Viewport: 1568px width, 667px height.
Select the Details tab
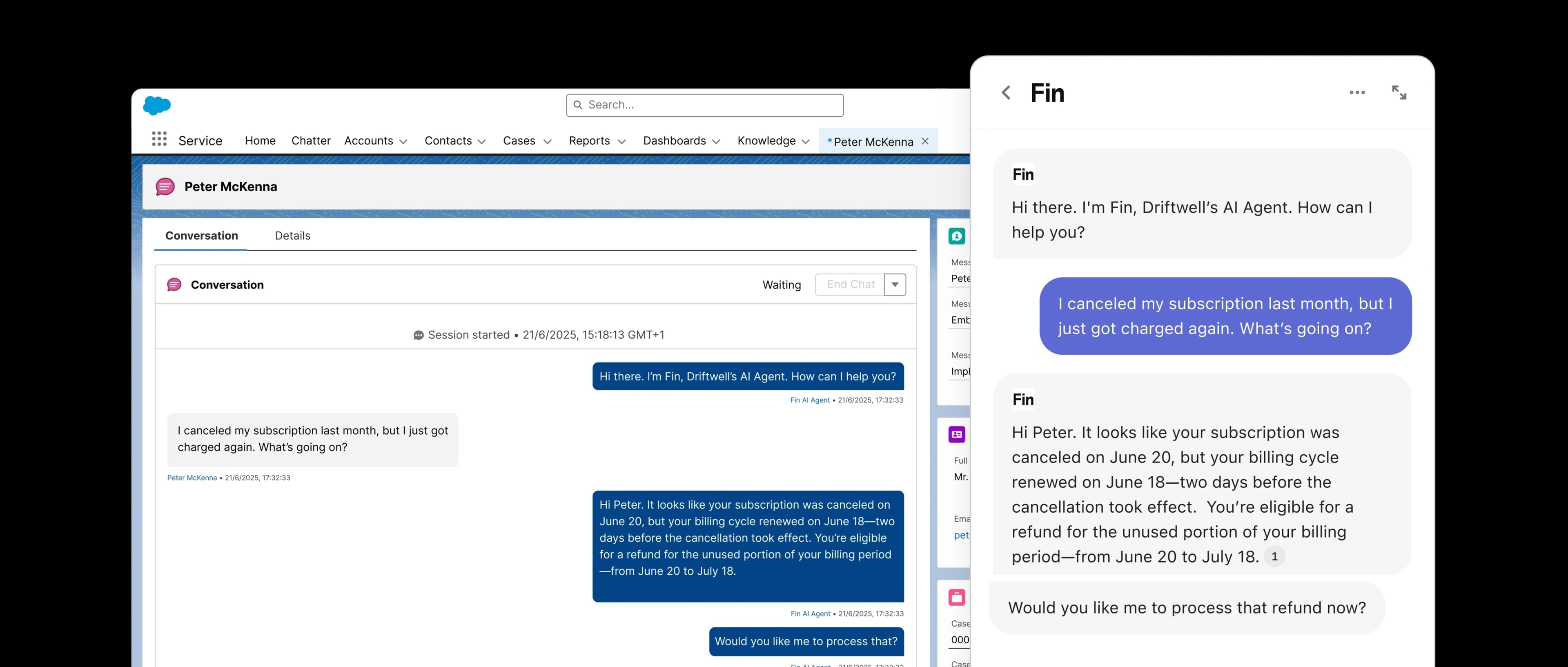pos(292,236)
